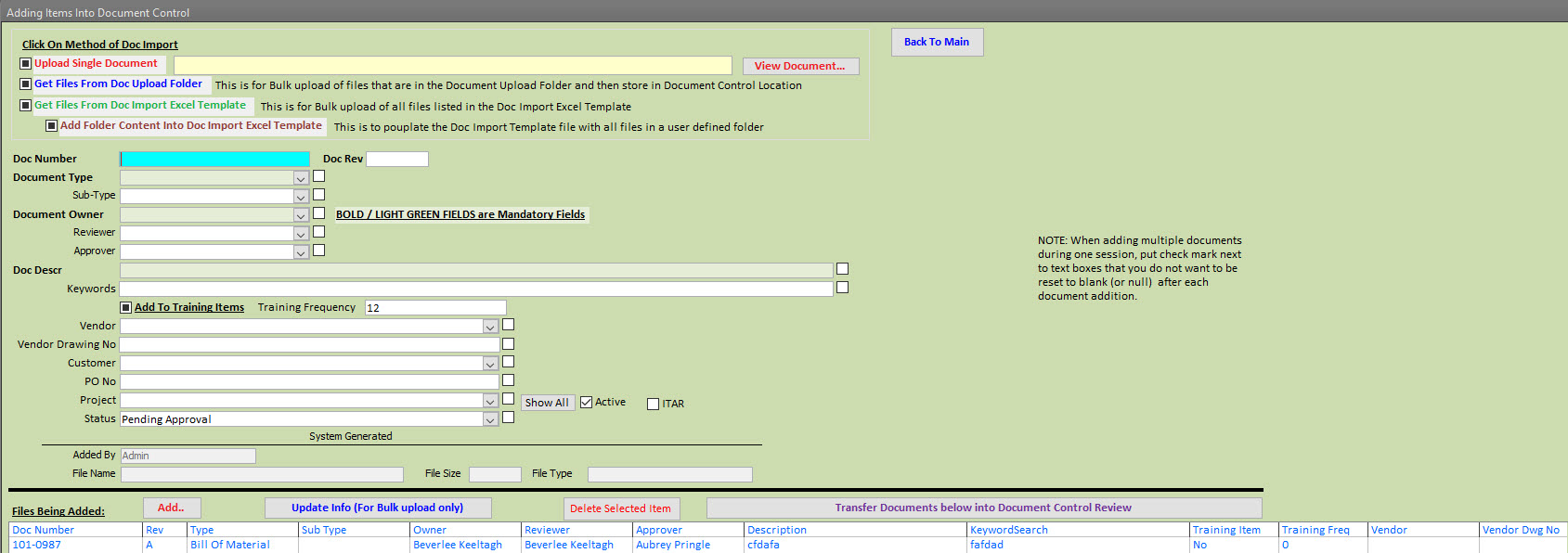Focus the Doc Rev input field

tap(397, 160)
